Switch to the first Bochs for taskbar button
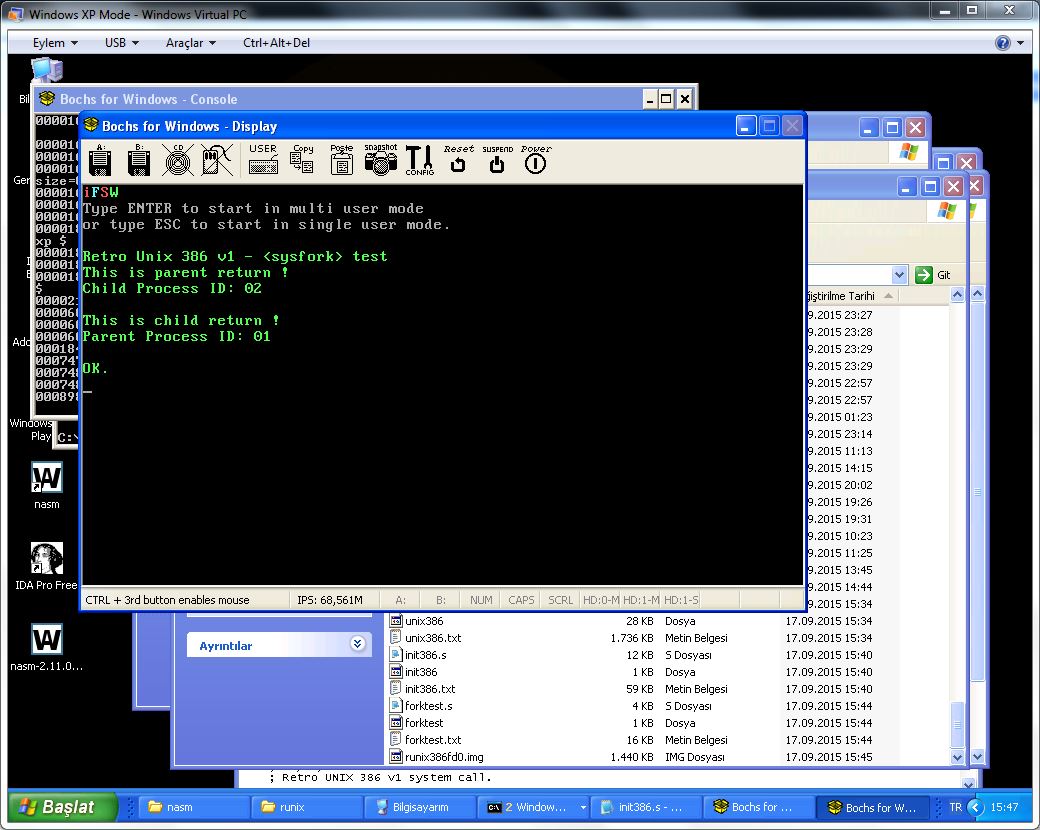Viewport: 1040px width, 830px height. [x=759, y=807]
